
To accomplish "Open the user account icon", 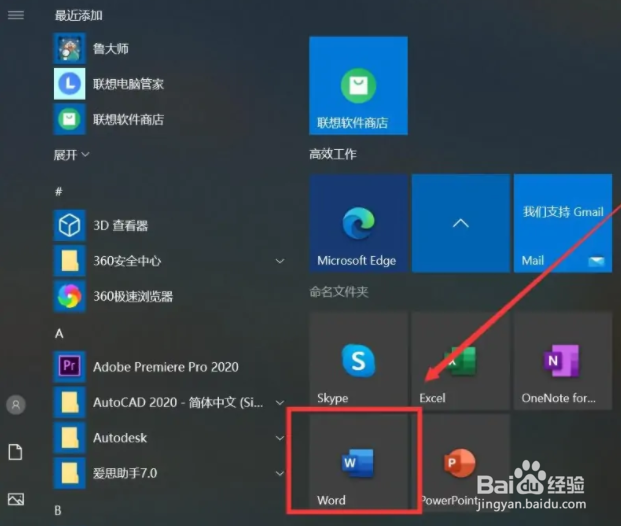I will tap(16, 404).
